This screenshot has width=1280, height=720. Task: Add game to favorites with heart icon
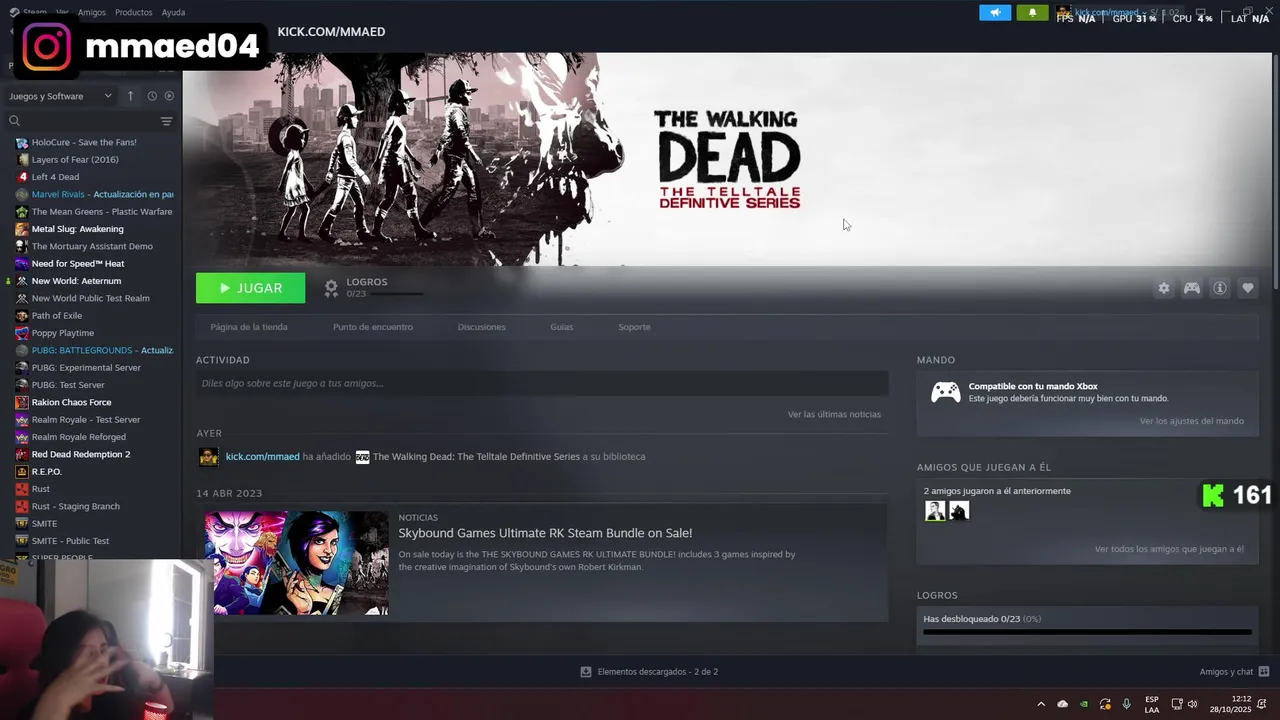pos(1248,288)
